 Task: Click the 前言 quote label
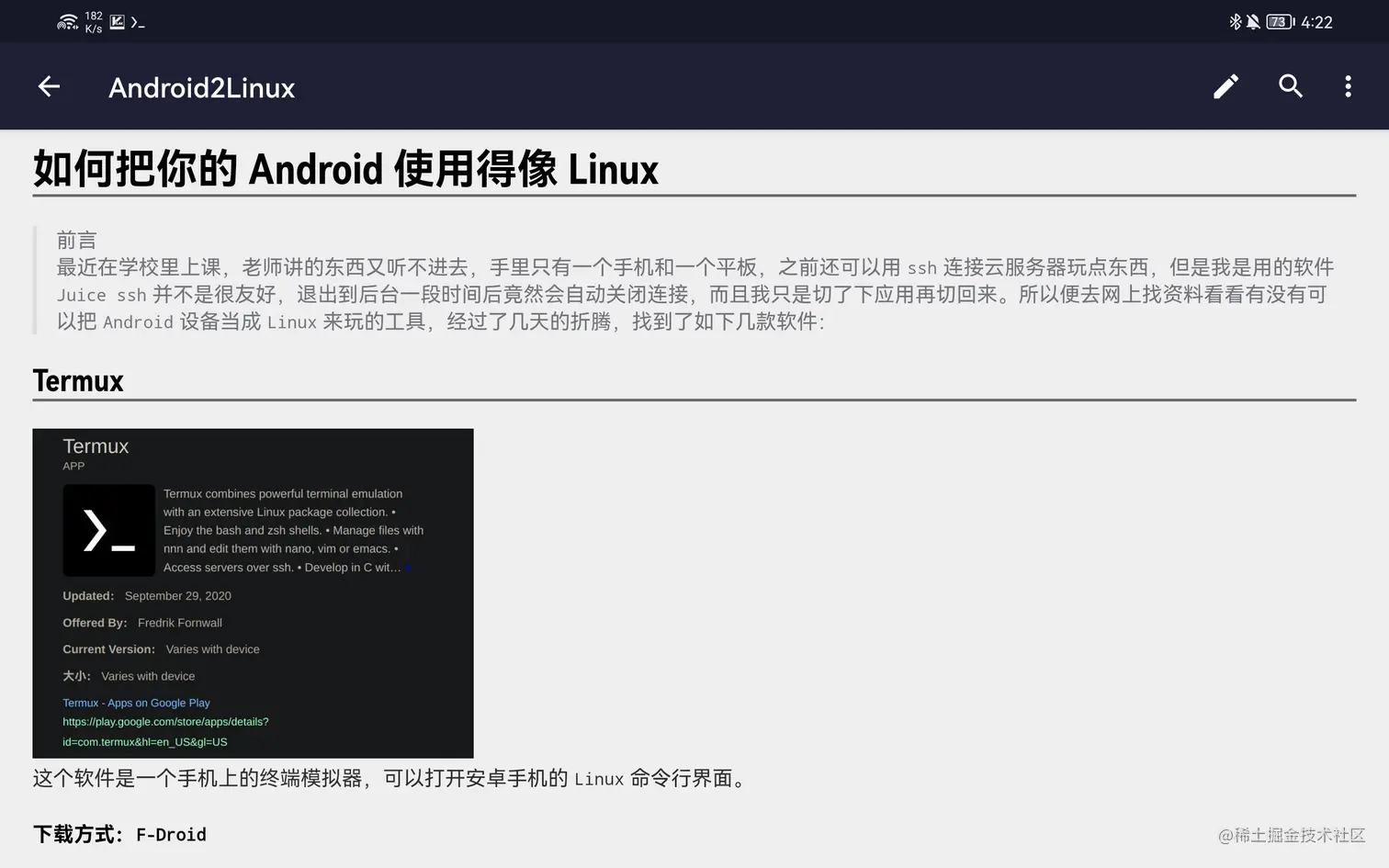tap(76, 241)
